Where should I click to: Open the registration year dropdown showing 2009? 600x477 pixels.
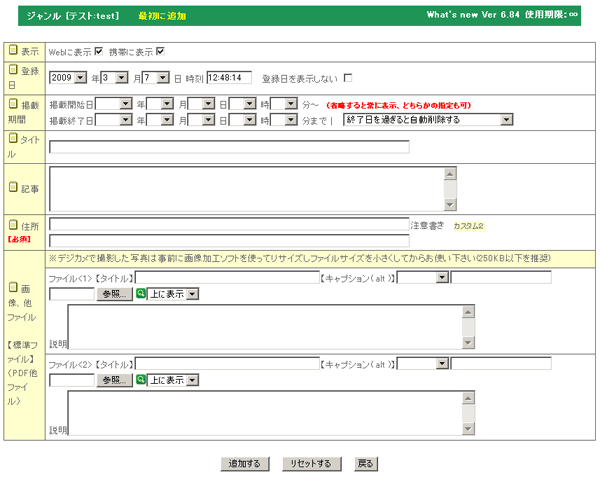[68, 78]
